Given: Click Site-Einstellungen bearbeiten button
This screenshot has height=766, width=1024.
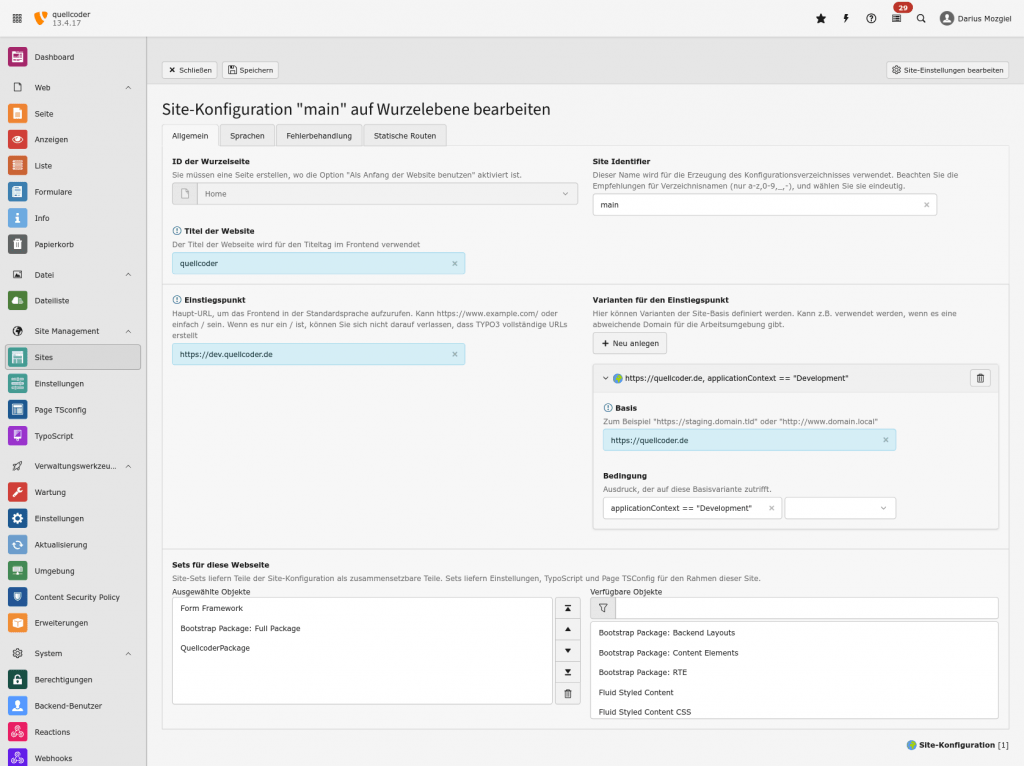Looking at the screenshot, I should tap(947, 70).
